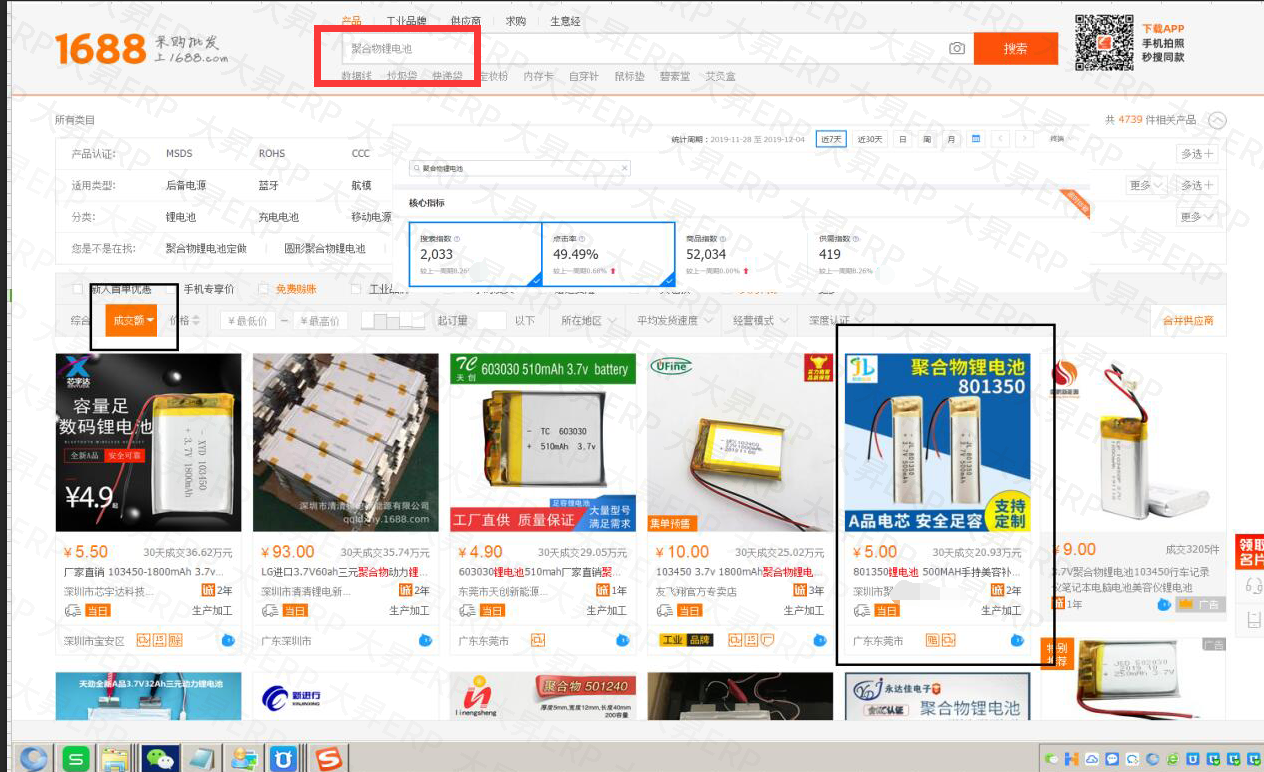
Task: Select 近7天 statistics period
Action: [x=831, y=139]
